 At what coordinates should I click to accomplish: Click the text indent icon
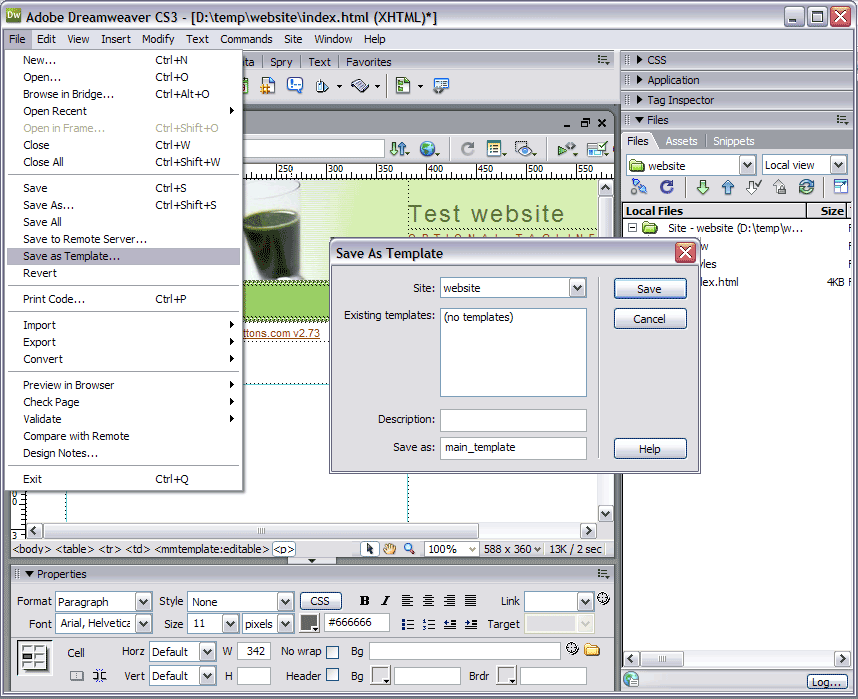click(471, 624)
